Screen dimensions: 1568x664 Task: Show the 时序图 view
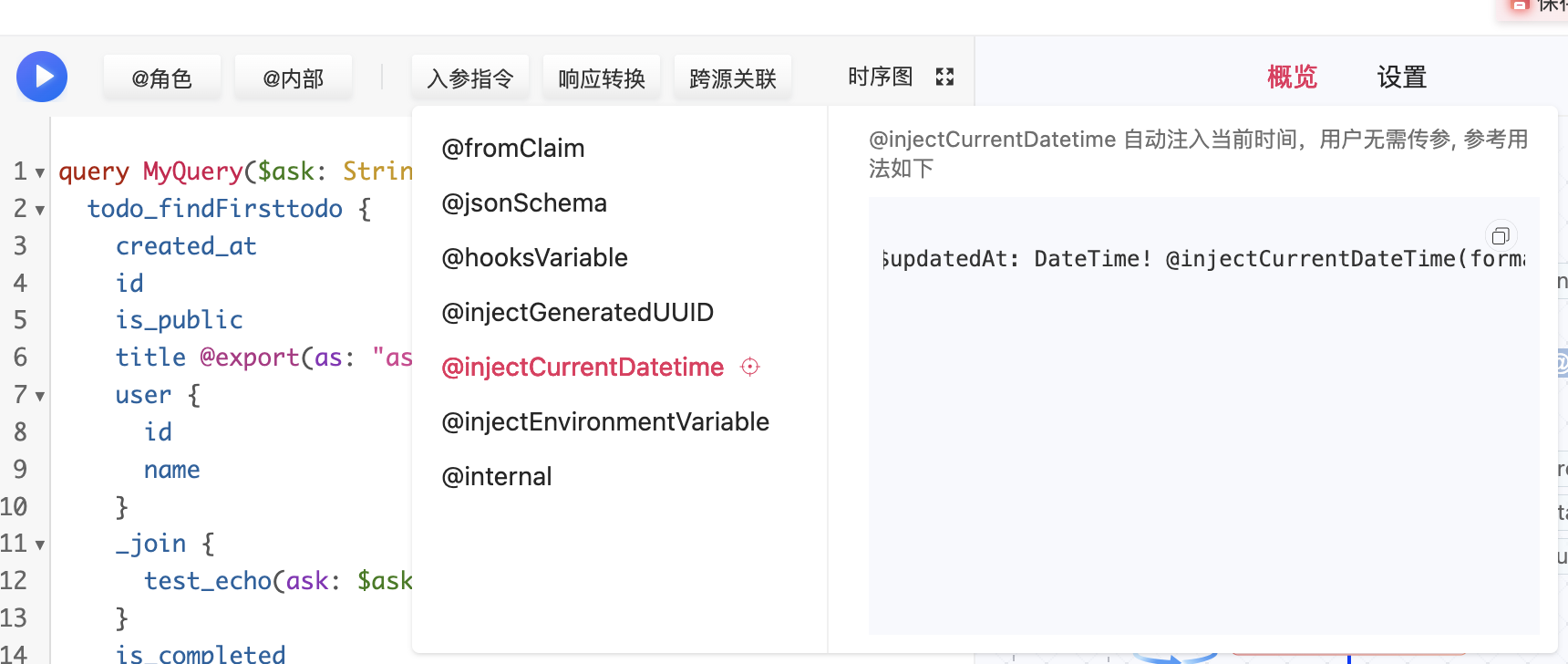(x=880, y=77)
